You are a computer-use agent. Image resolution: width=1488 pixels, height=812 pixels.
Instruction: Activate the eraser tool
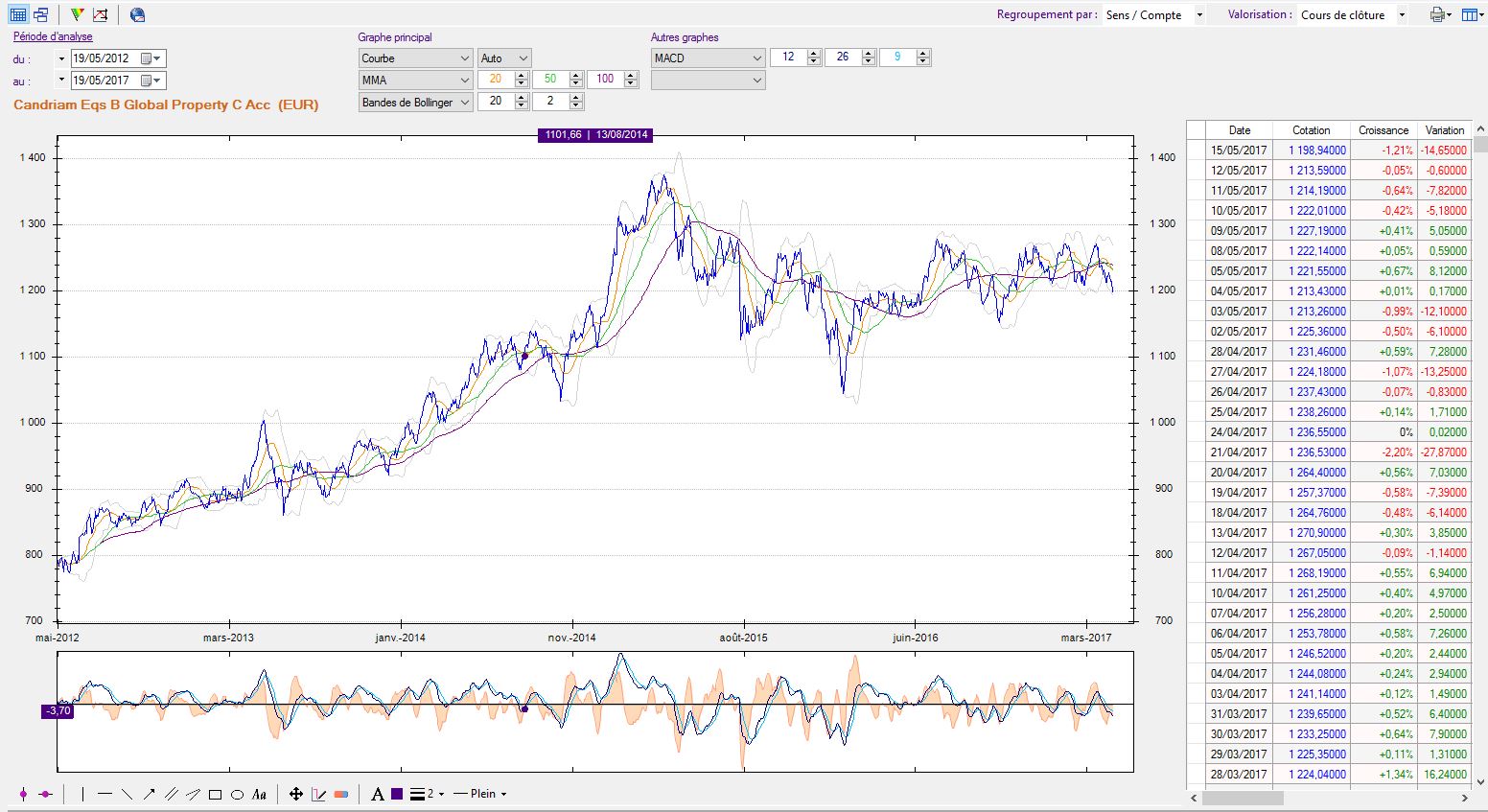341,794
